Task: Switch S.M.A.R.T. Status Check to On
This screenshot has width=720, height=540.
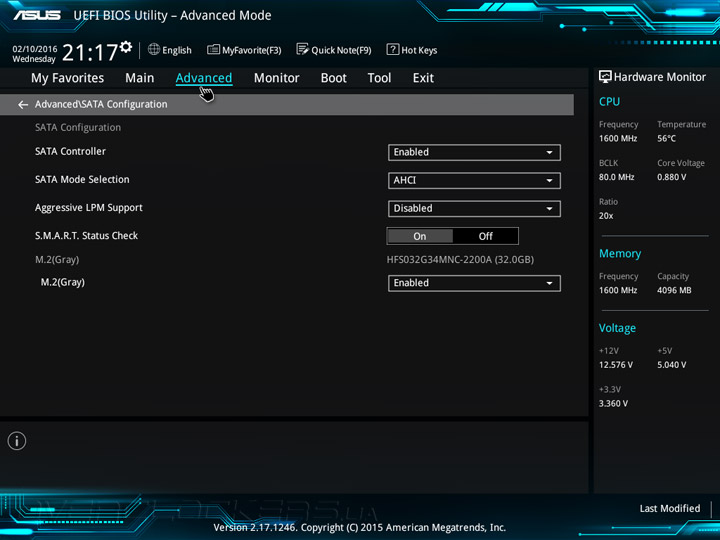Action: pos(420,236)
